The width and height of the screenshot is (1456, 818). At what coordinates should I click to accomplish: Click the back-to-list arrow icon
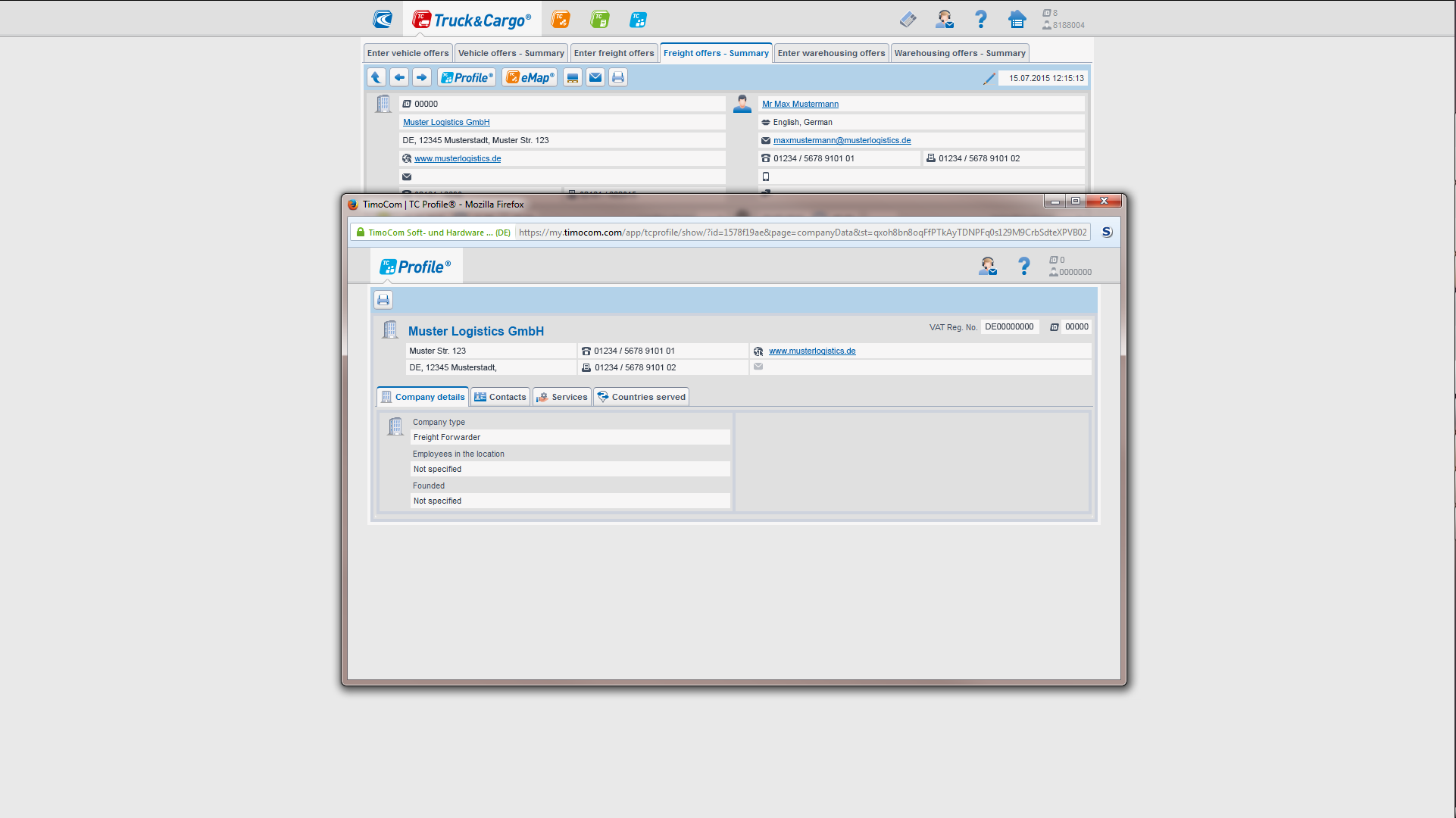point(376,77)
